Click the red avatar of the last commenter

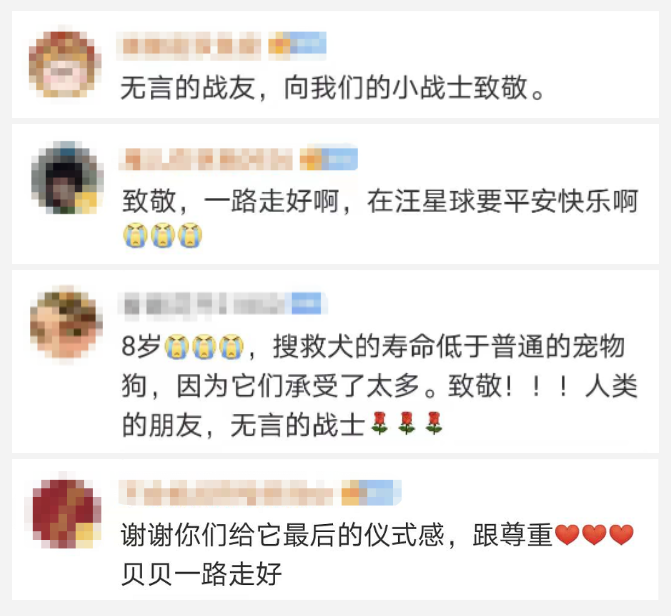tap(67, 513)
